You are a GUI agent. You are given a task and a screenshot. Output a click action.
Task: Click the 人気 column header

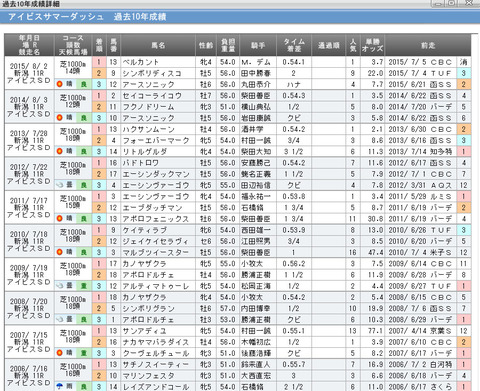click(x=353, y=45)
